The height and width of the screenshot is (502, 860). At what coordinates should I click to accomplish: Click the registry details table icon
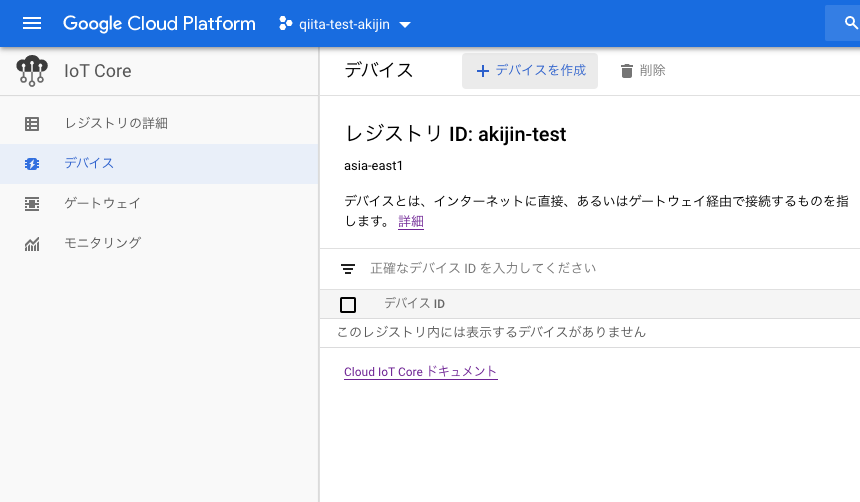[32, 123]
